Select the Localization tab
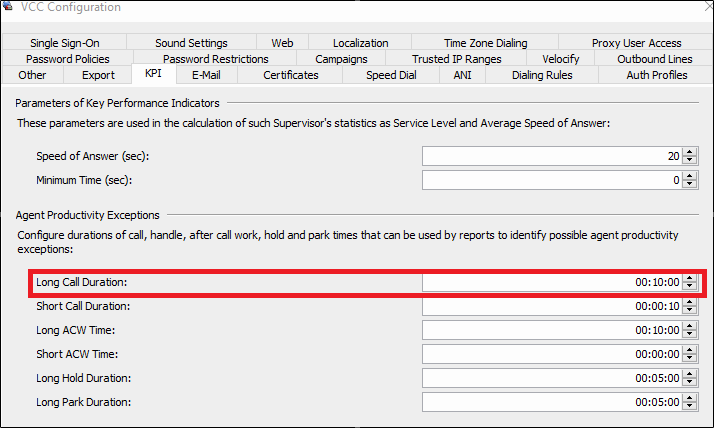Viewport: 714px width, 429px height. [360, 43]
